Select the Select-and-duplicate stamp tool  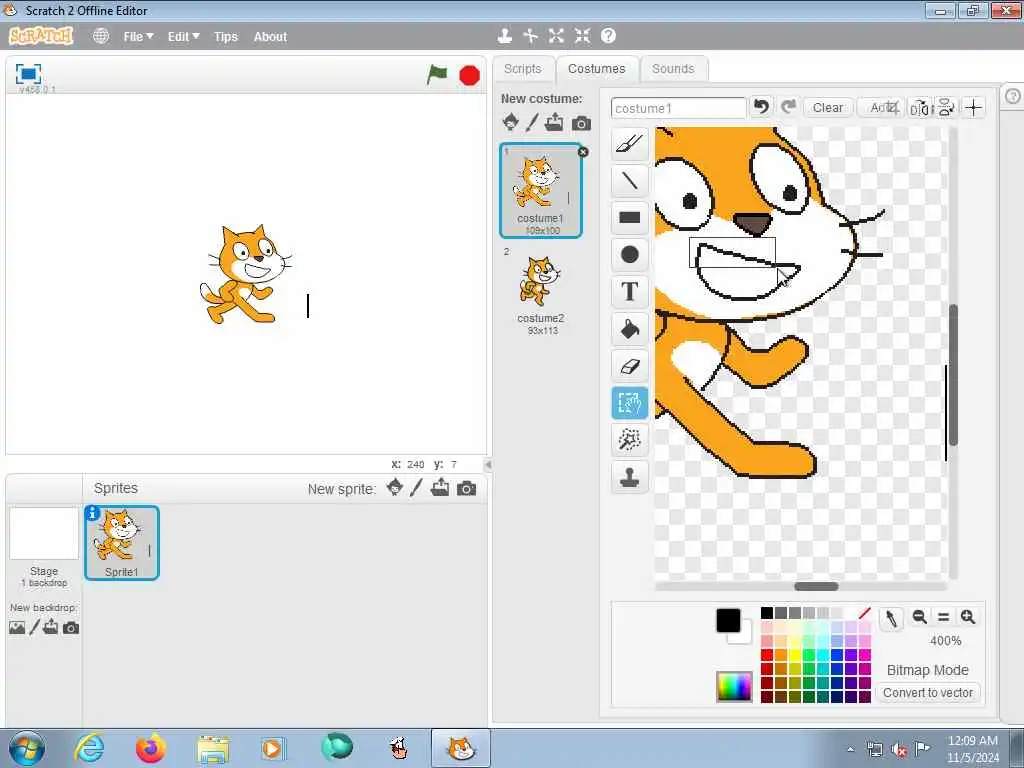[x=630, y=477]
